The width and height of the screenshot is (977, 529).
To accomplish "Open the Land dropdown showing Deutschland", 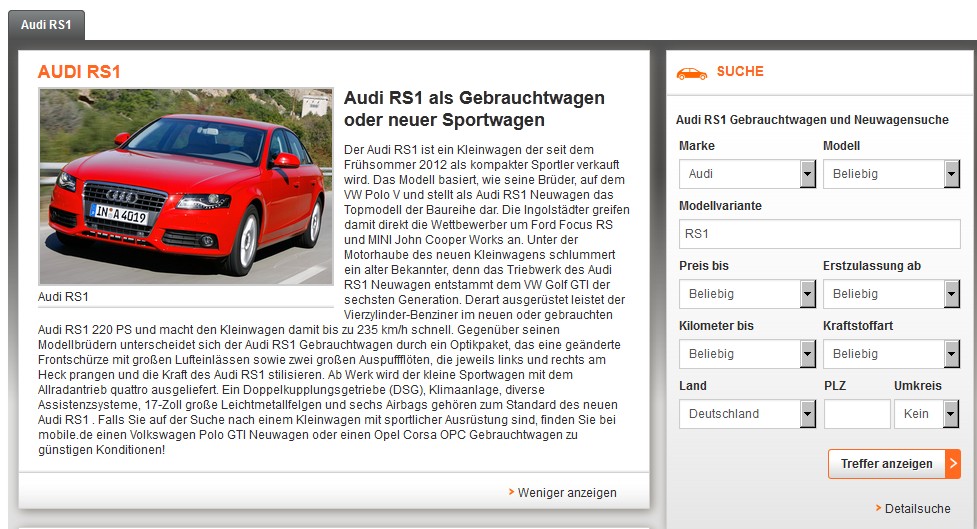I will pos(746,414).
